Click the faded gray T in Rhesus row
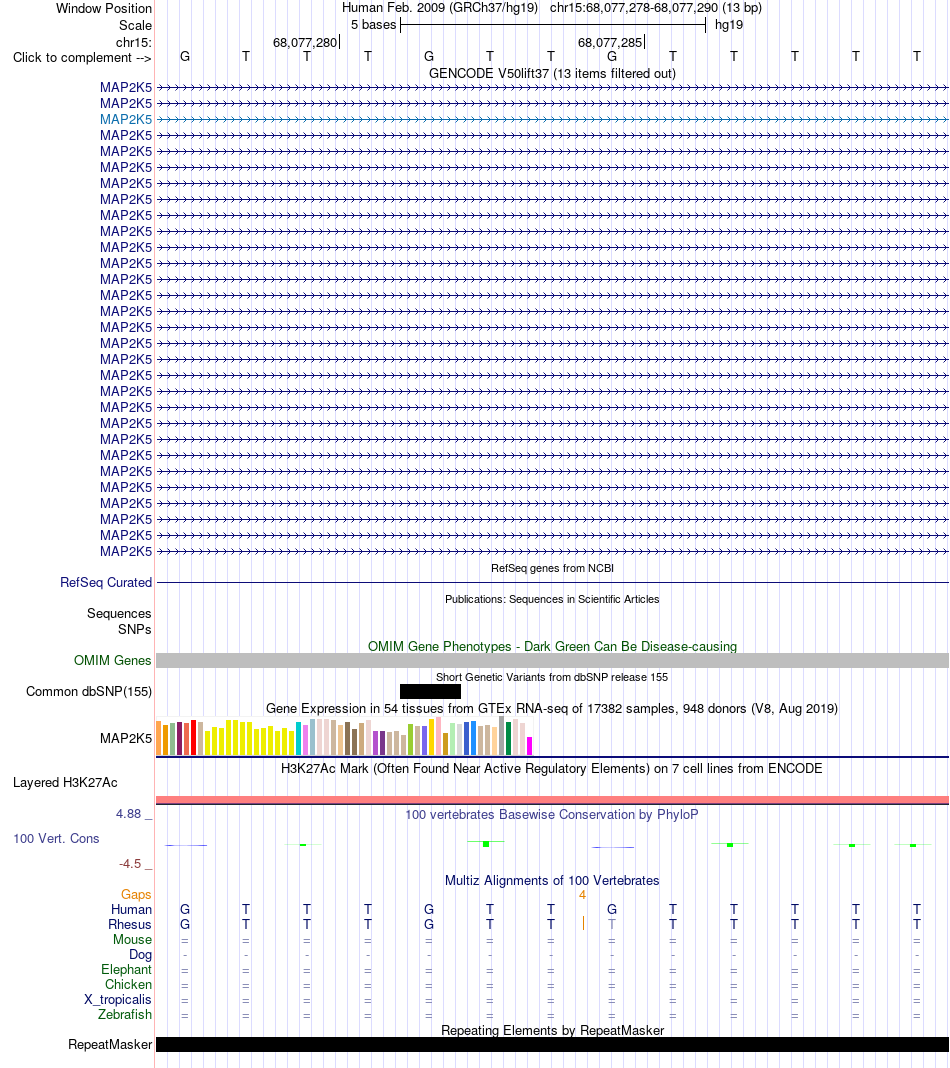 point(612,924)
